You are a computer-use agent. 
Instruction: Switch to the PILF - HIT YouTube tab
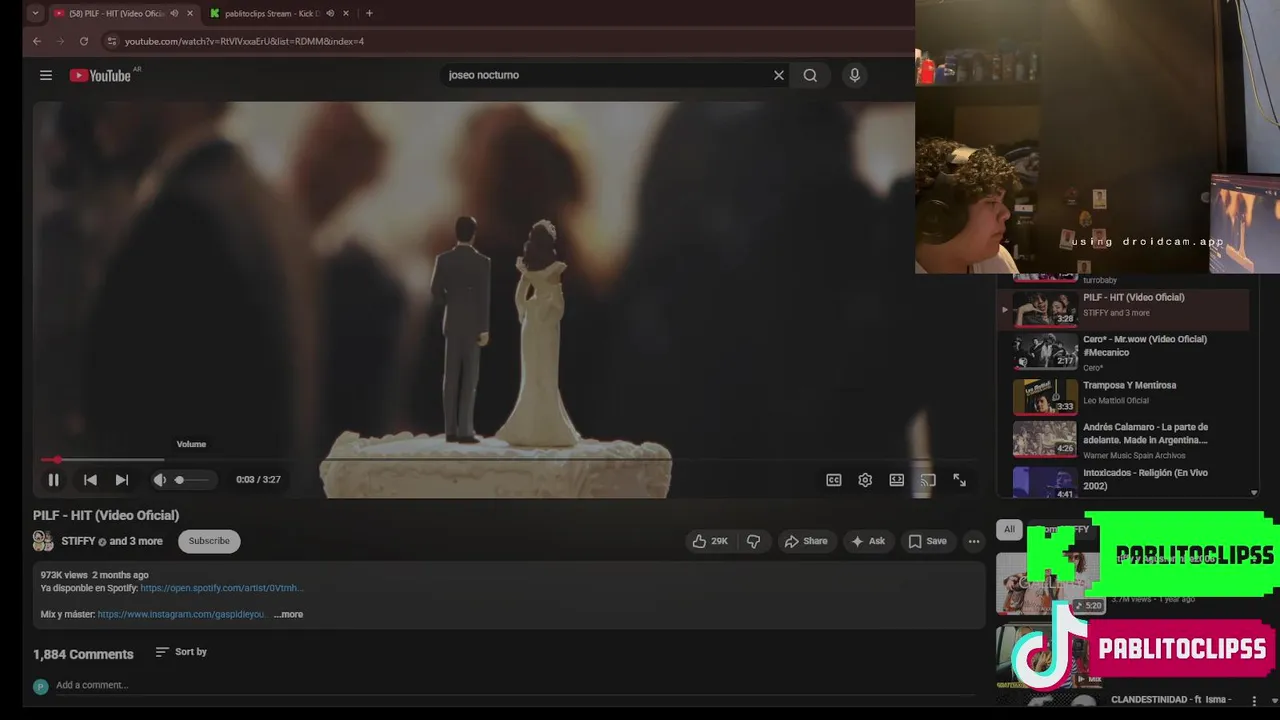pyautogui.click(x=117, y=13)
